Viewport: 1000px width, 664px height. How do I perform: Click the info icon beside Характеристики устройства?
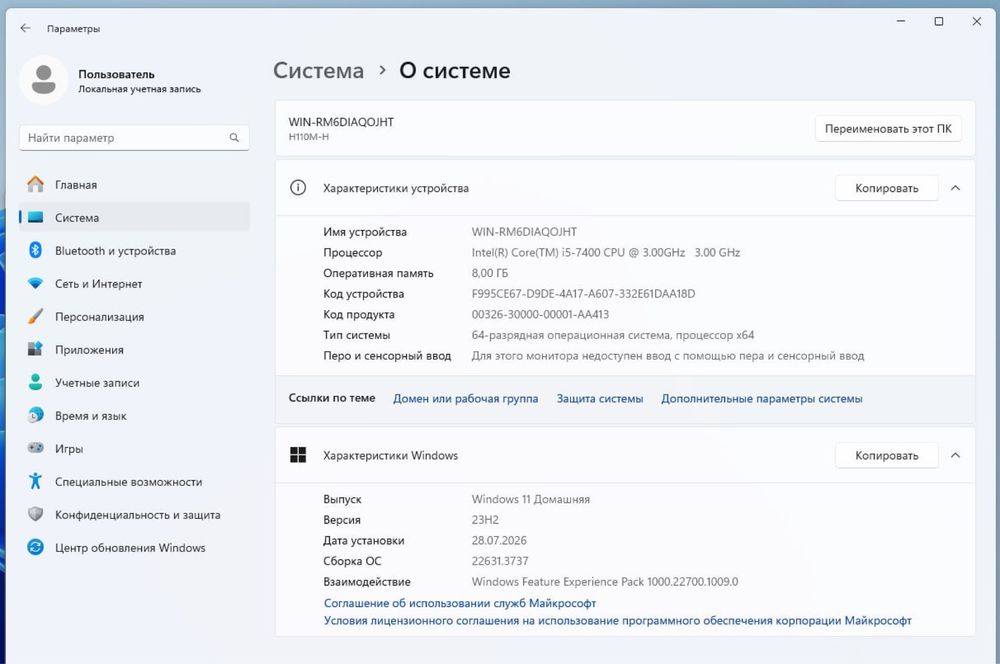(x=298, y=188)
